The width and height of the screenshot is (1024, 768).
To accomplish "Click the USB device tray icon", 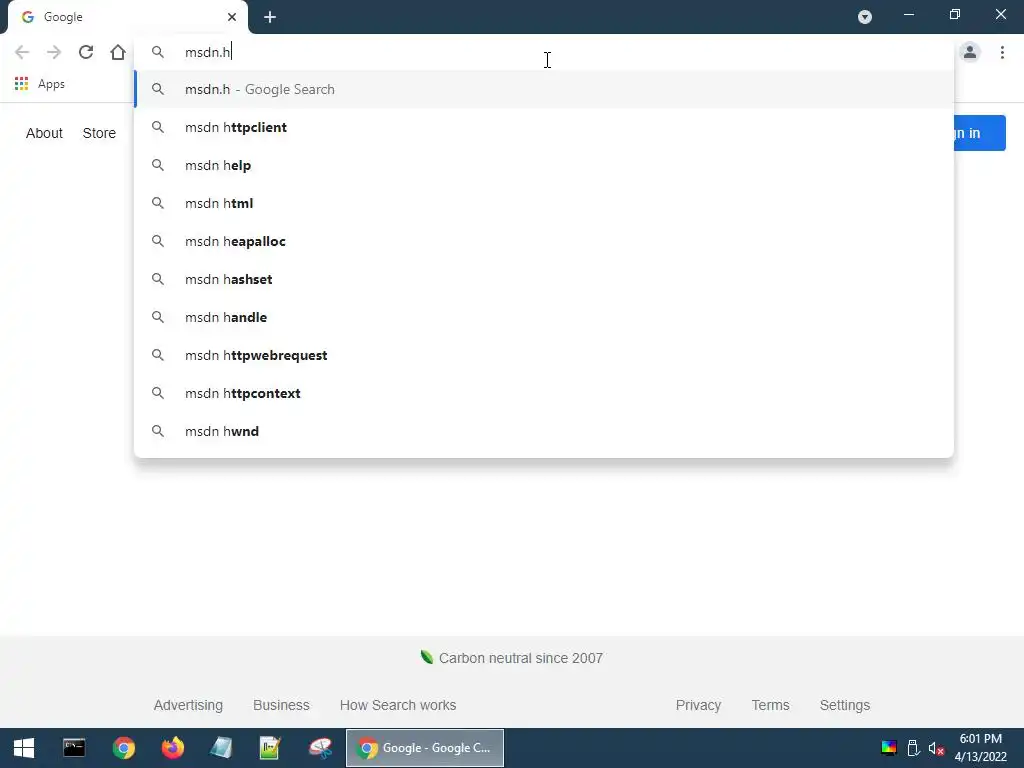I will click(913, 748).
